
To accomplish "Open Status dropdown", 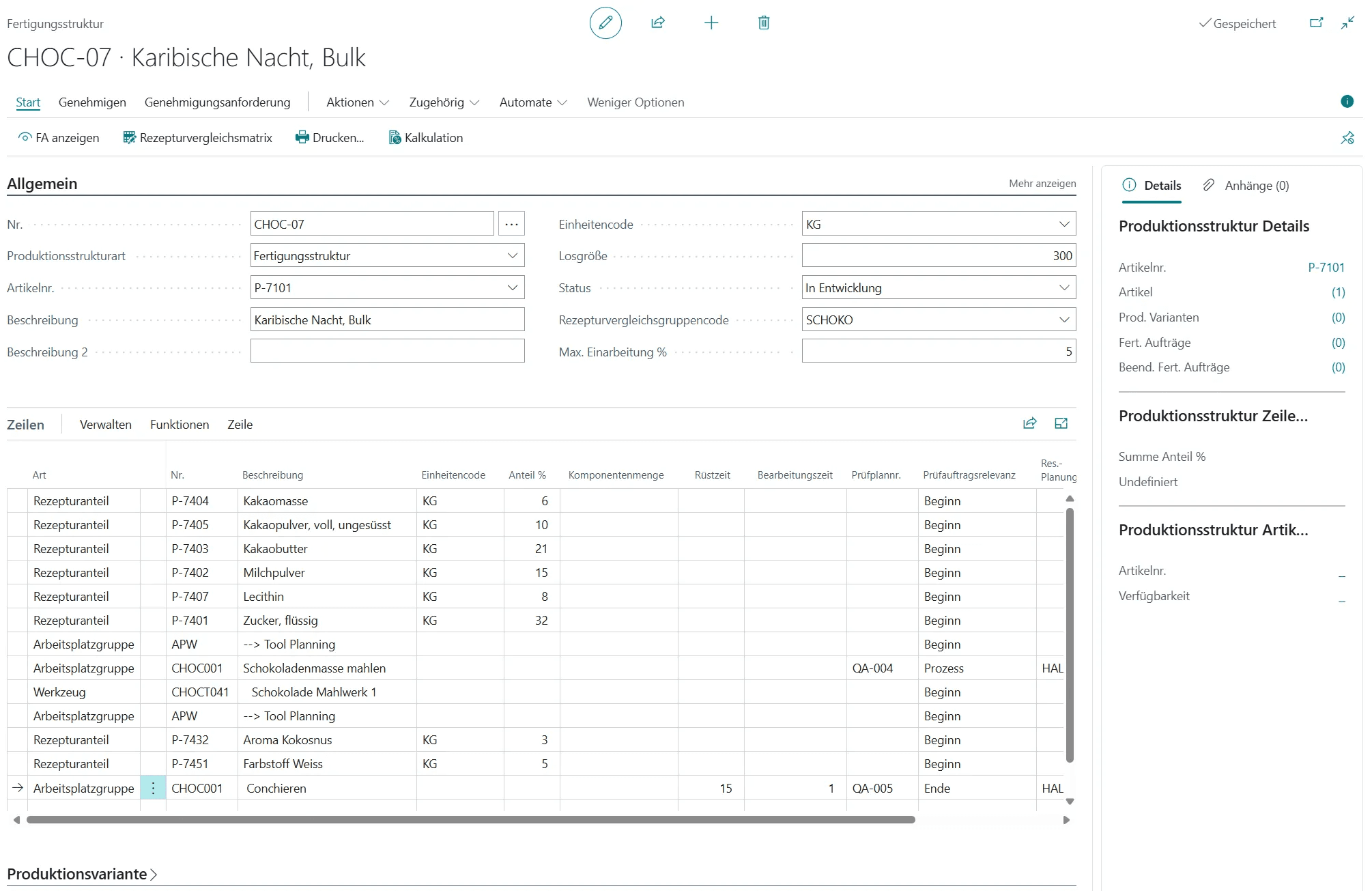I will coord(1064,287).
